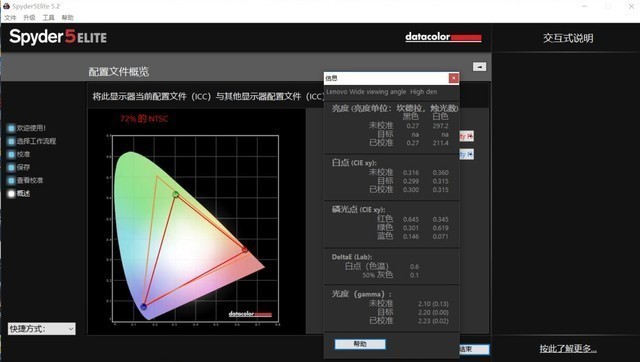Click the 光度 (gamma) heading

tap(362, 294)
